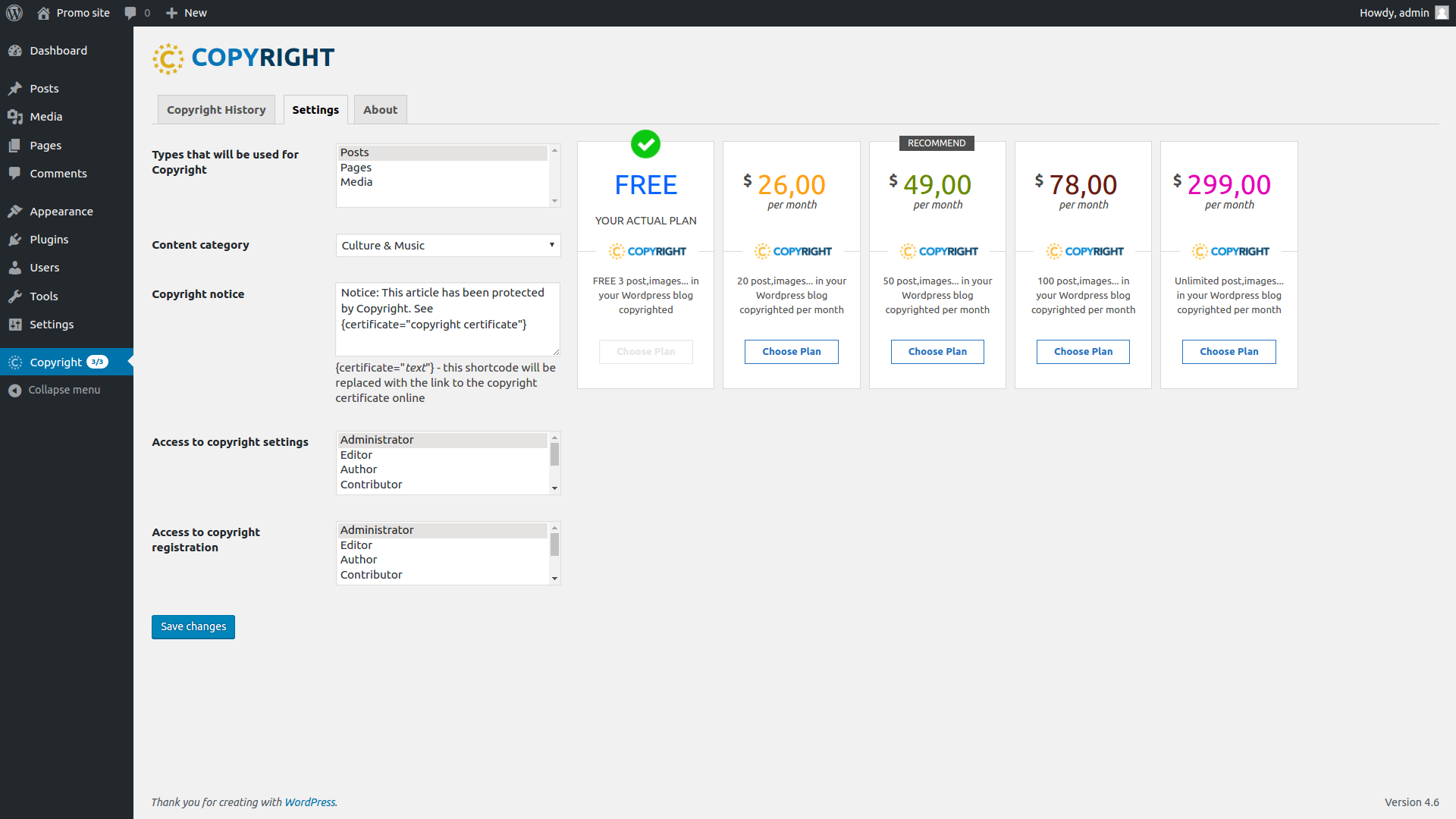The image size is (1456, 819).
Task: Choose the $26,00 per month plan
Action: [792, 352]
